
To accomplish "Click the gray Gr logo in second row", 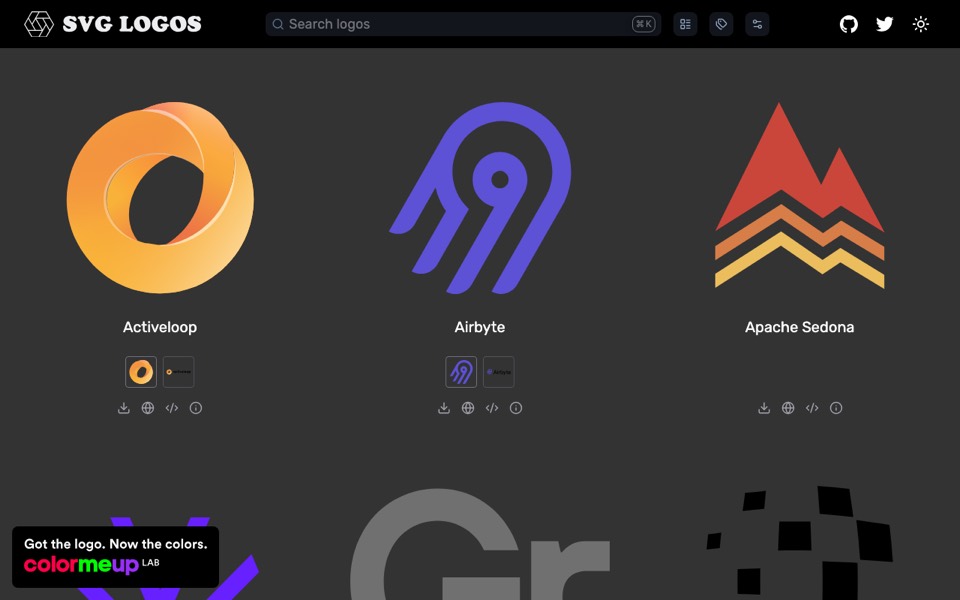I will click(x=480, y=544).
